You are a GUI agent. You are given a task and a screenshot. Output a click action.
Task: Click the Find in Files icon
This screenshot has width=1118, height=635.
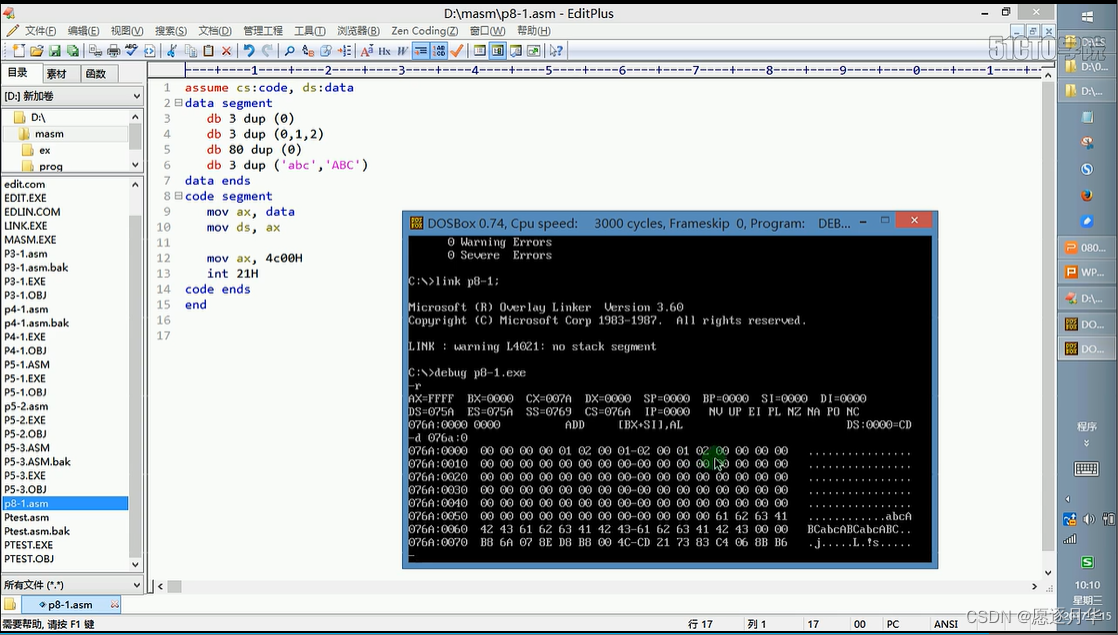click(x=326, y=51)
